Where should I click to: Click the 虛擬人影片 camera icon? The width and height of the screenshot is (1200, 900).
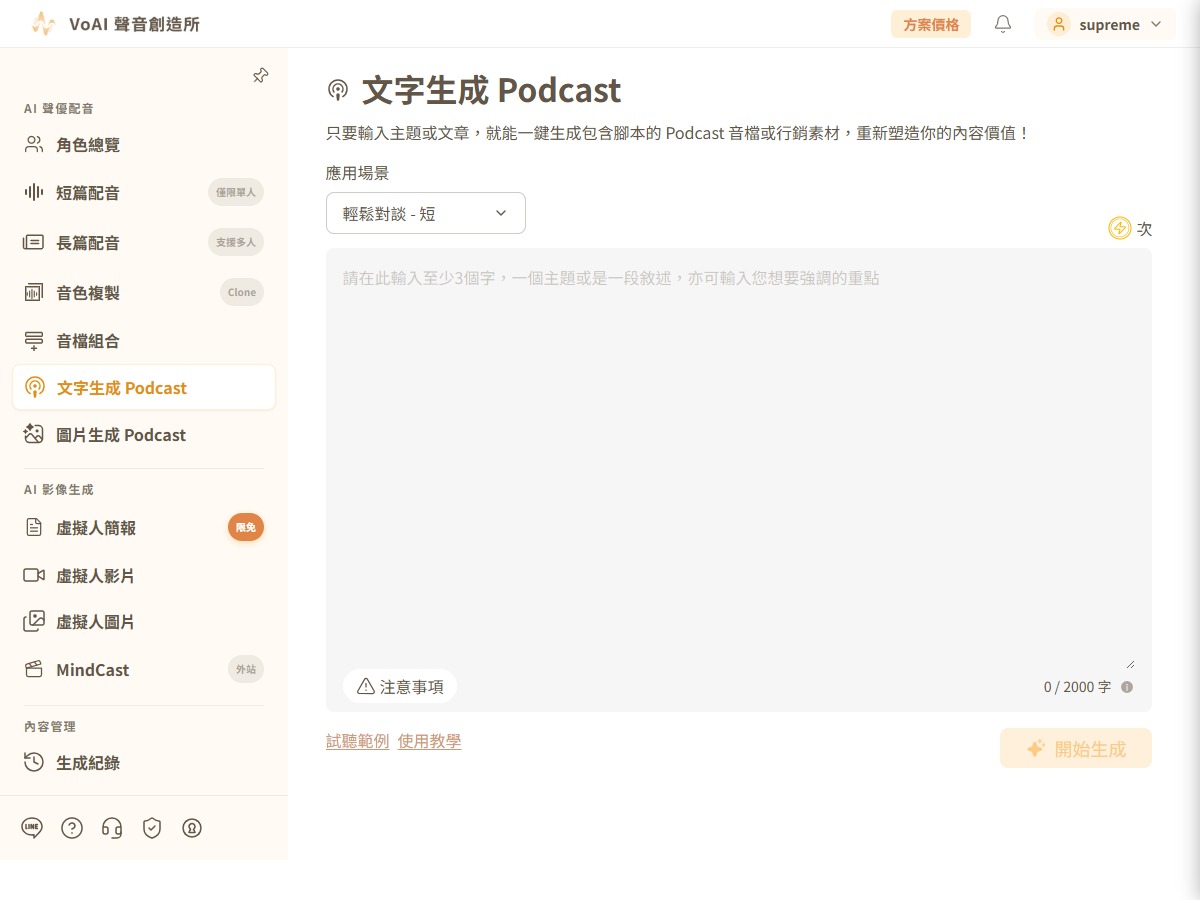pos(34,575)
